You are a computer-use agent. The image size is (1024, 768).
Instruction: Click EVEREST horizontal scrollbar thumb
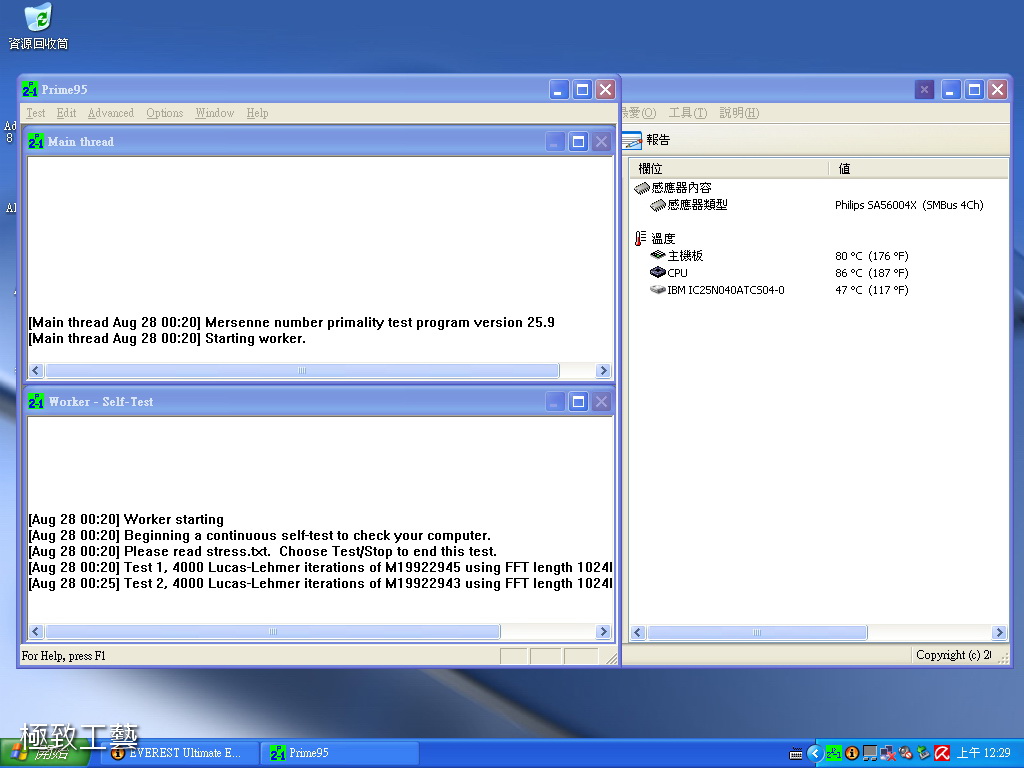coord(758,632)
